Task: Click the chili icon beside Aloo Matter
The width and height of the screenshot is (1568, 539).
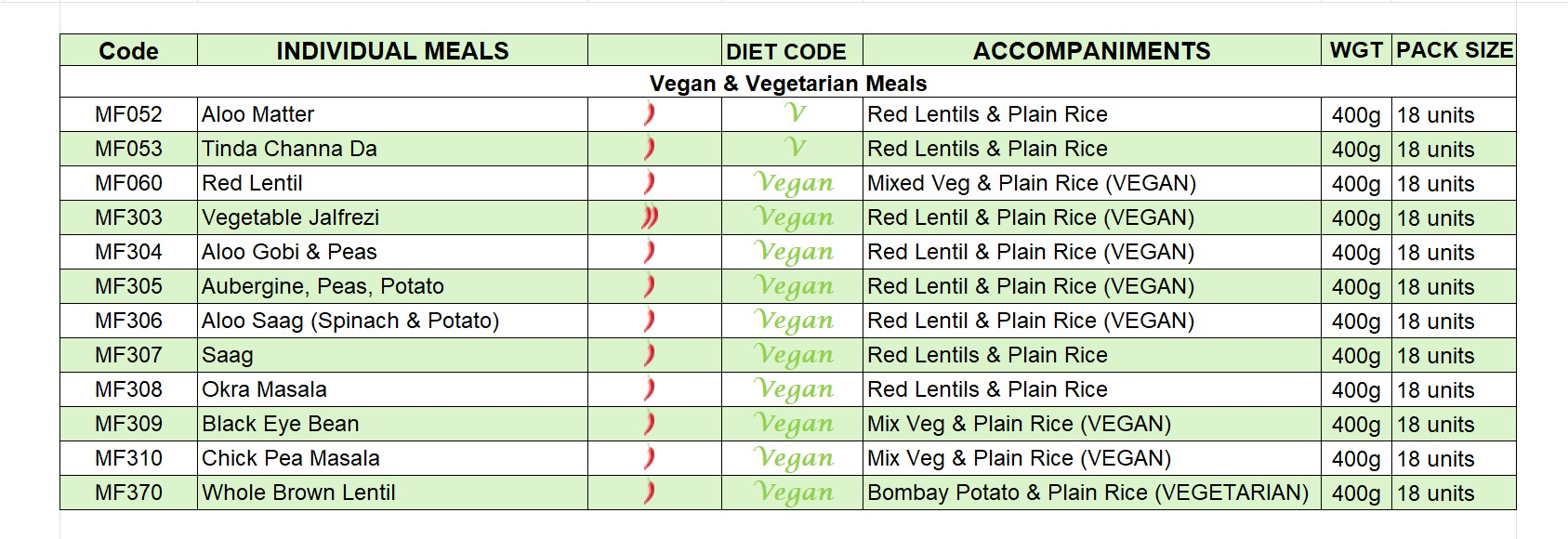Action: point(649,114)
